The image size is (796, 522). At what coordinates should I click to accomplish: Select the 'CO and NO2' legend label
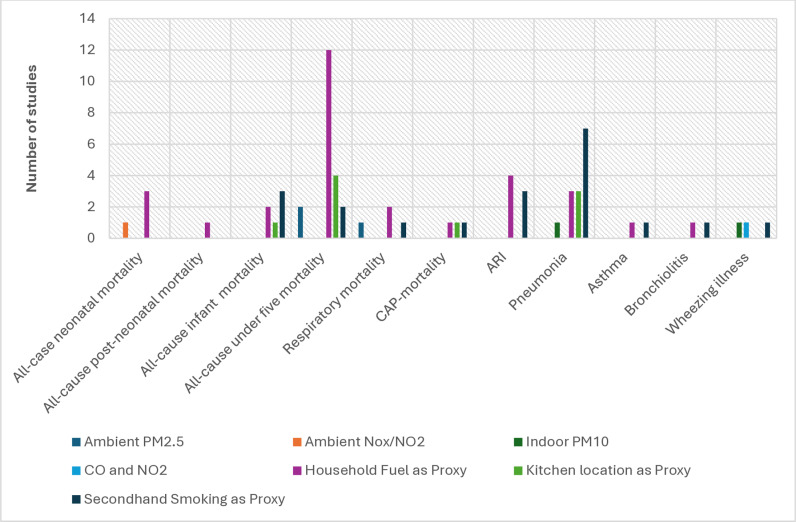[x=125, y=470]
